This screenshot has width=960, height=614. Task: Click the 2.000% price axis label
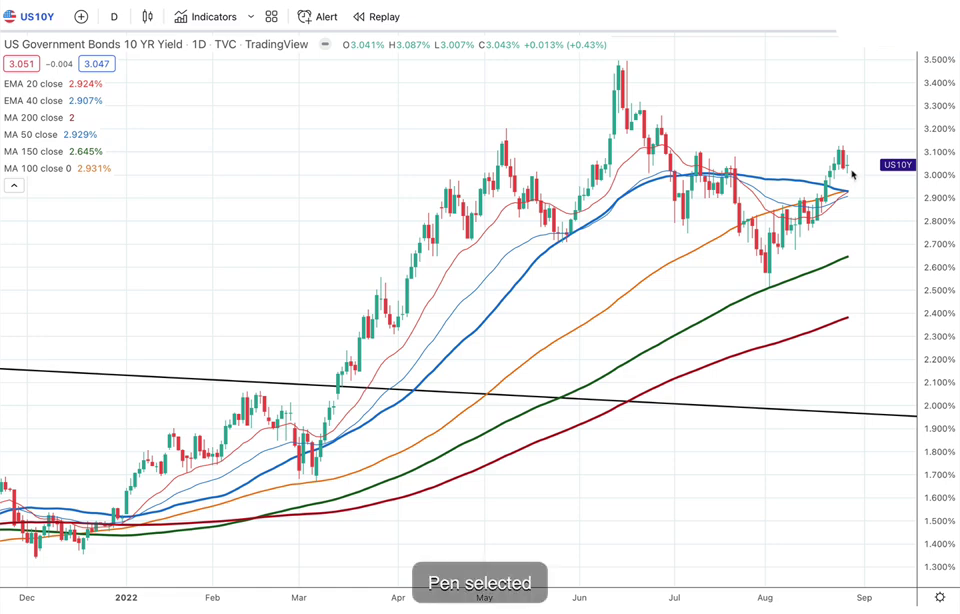[x=939, y=406]
